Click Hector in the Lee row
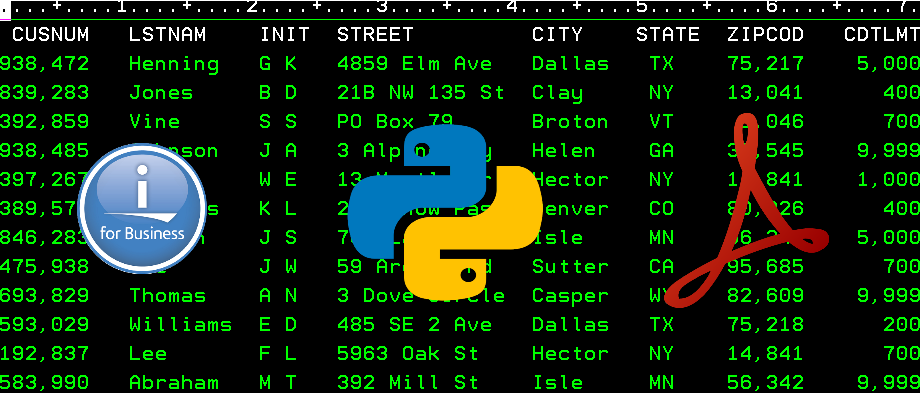The height and width of the screenshot is (394, 920). (x=570, y=353)
